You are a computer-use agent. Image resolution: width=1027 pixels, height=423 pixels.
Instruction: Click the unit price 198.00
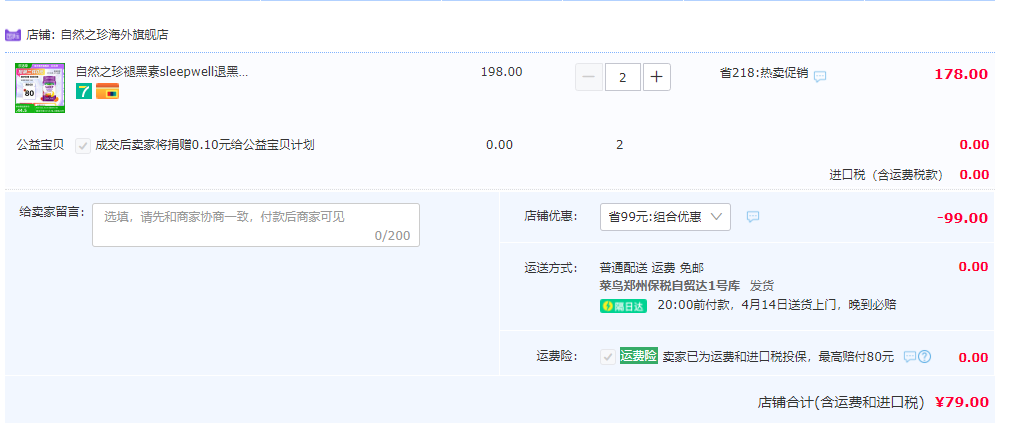(502, 72)
